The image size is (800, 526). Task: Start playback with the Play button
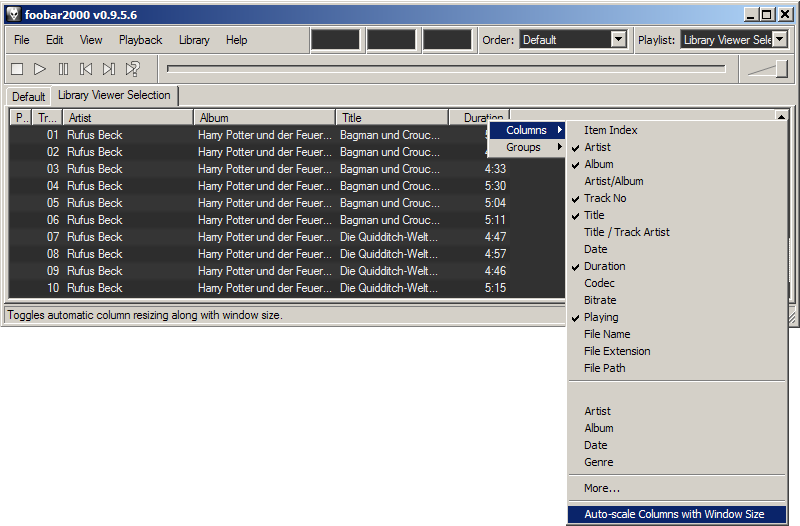pos(40,69)
